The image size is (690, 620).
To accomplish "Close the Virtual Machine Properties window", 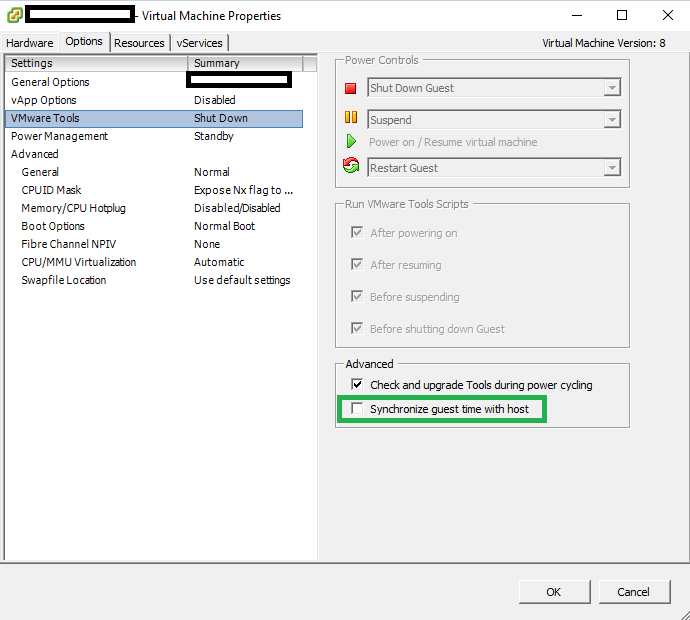I will (x=668, y=15).
